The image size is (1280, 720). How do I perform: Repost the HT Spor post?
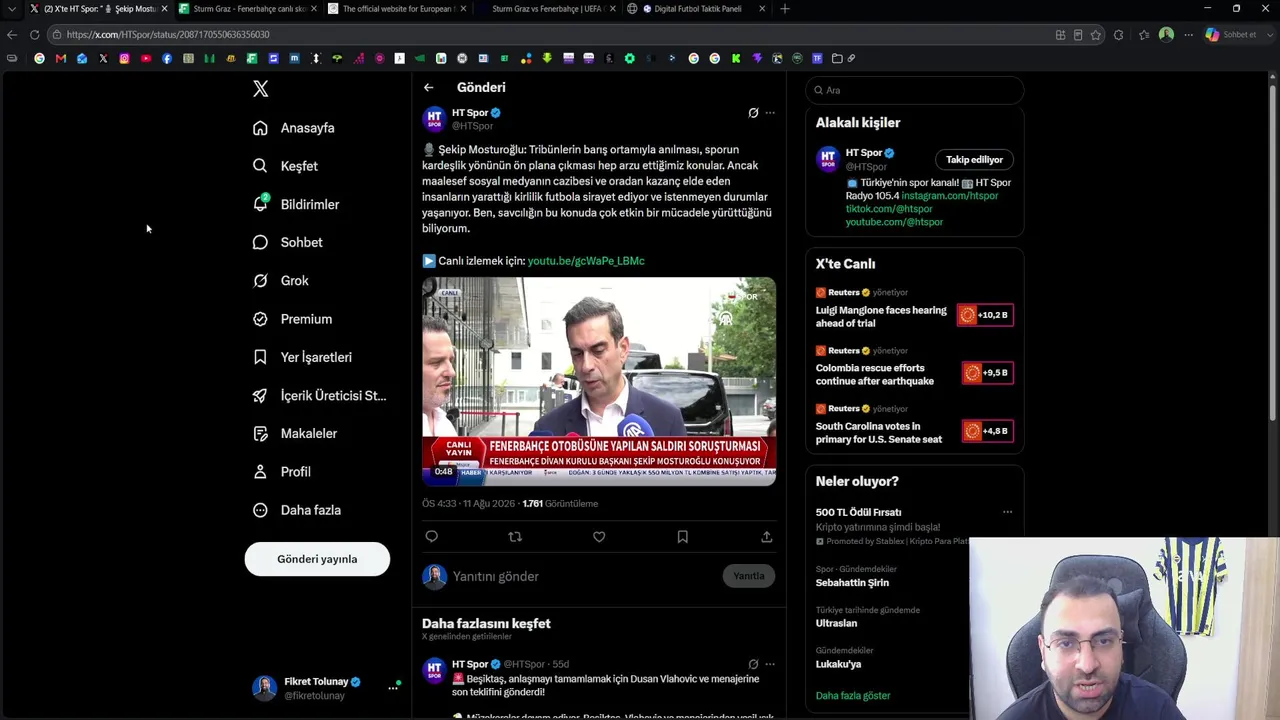(515, 537)
